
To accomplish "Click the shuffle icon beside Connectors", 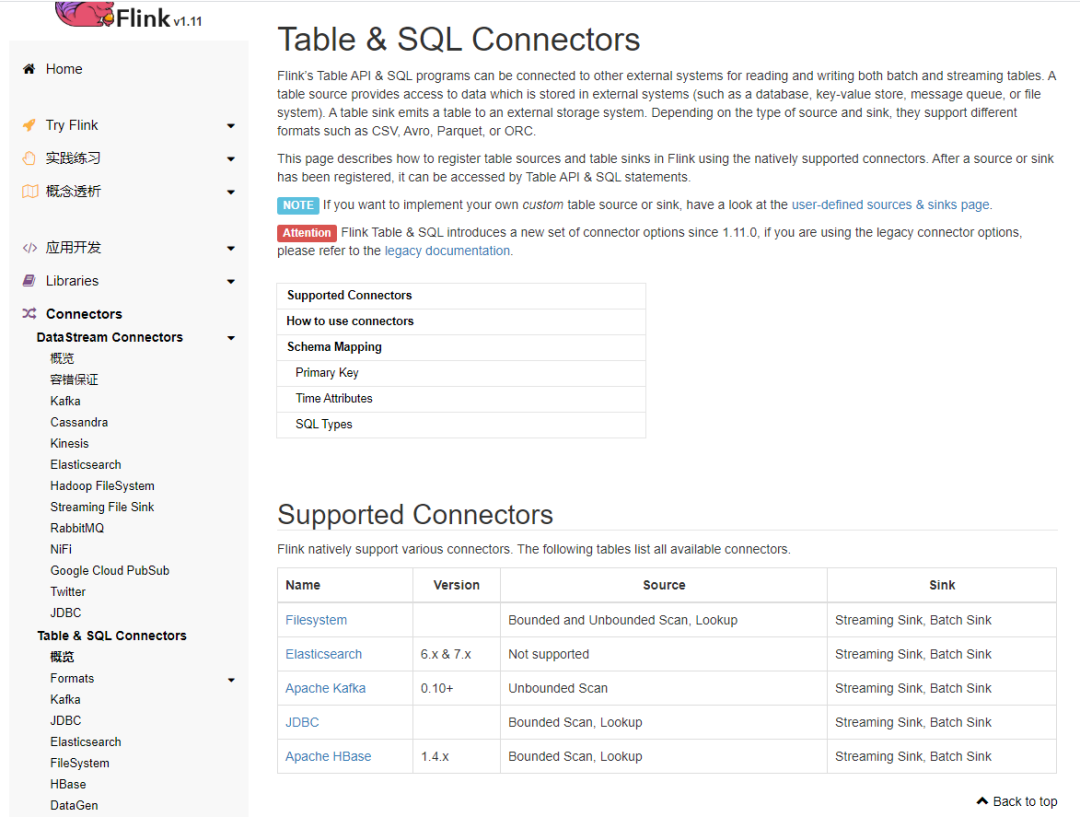I will [29, 314].
